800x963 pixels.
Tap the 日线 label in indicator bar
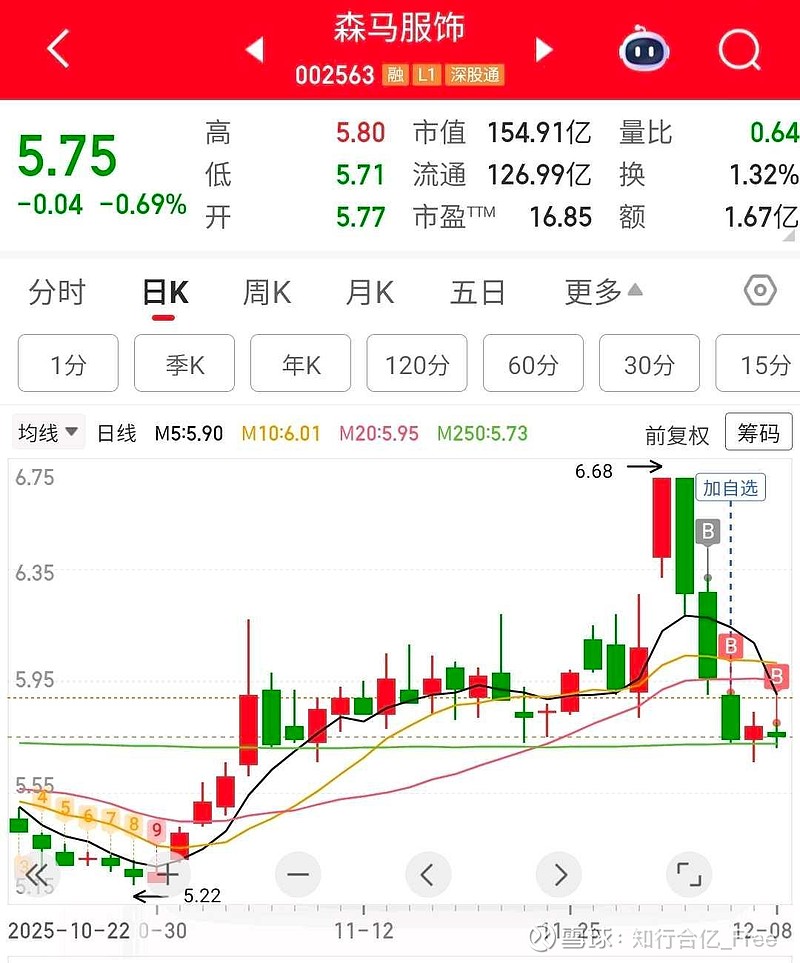click(x=117, y=434)
